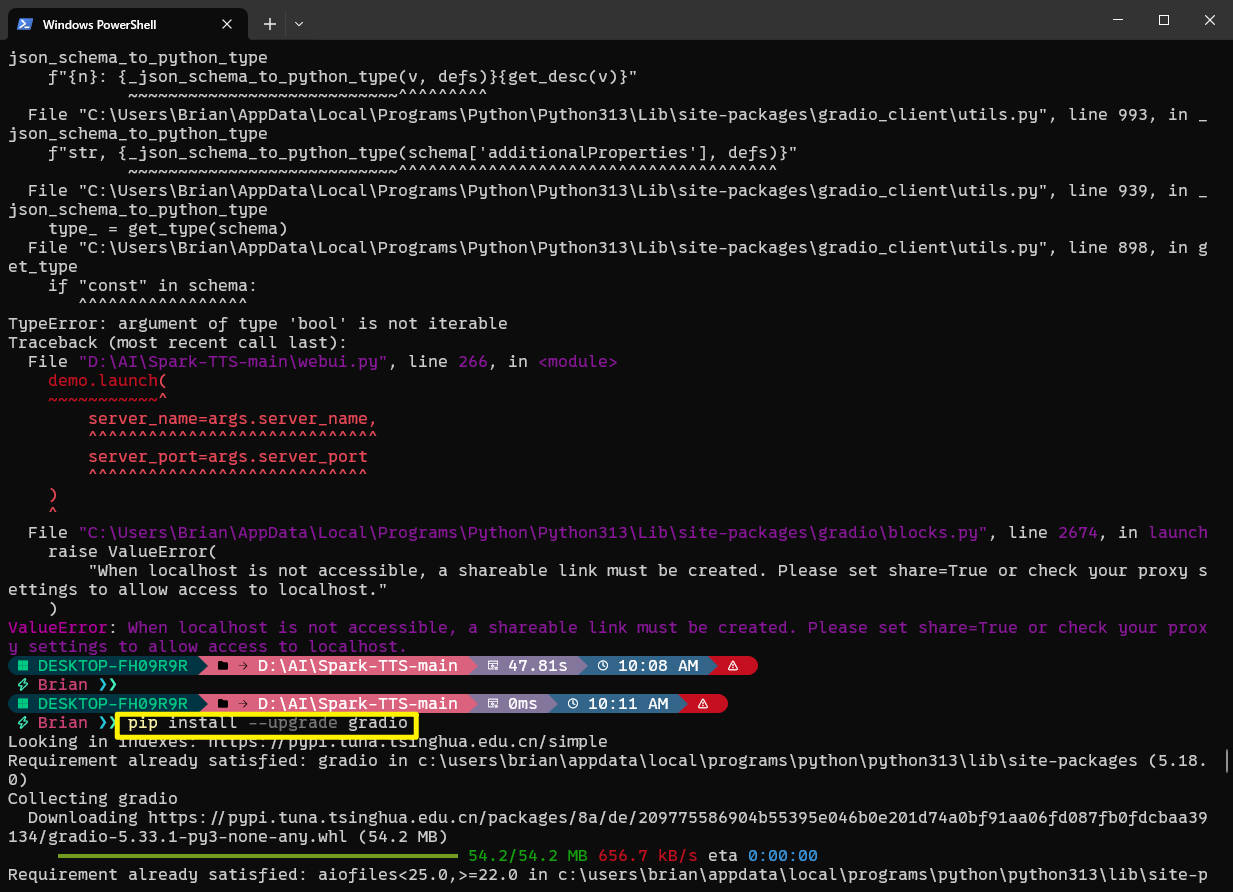Close the Windows PowerShell tab
Image resolution: width=1233 pixels, height=892 pixels.
[228, 24]
